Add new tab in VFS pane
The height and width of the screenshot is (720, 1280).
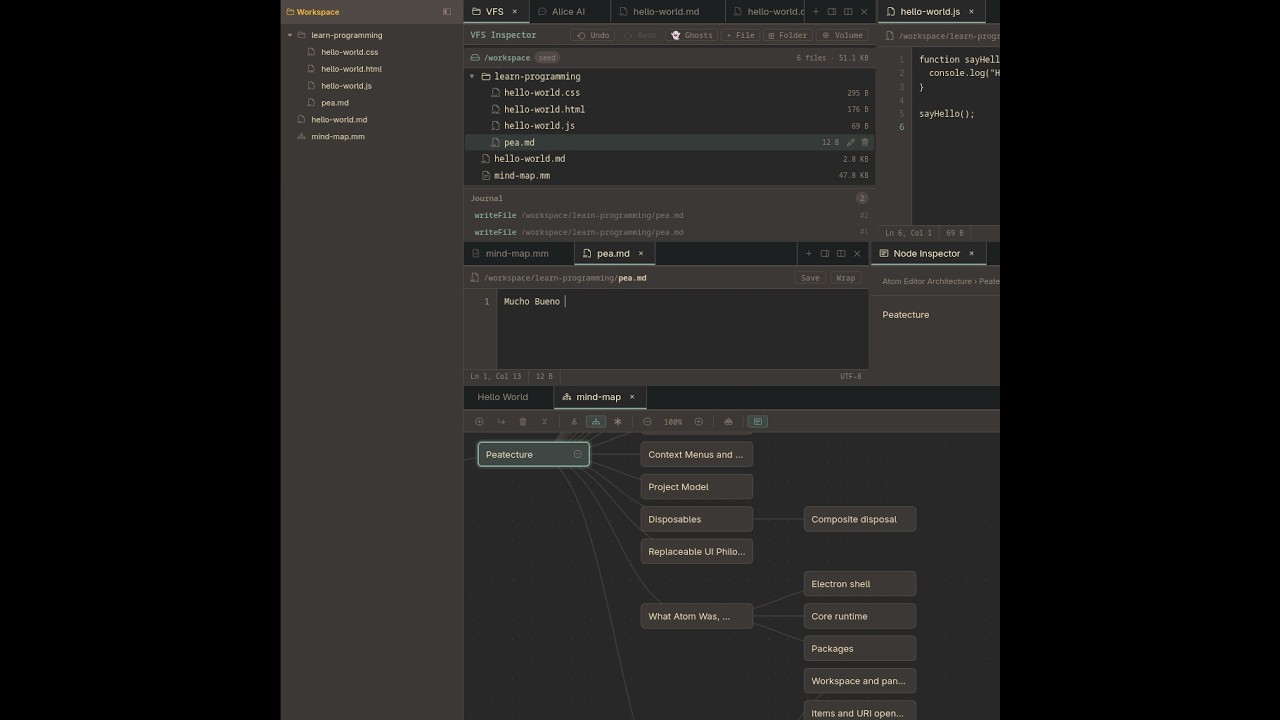816,12
